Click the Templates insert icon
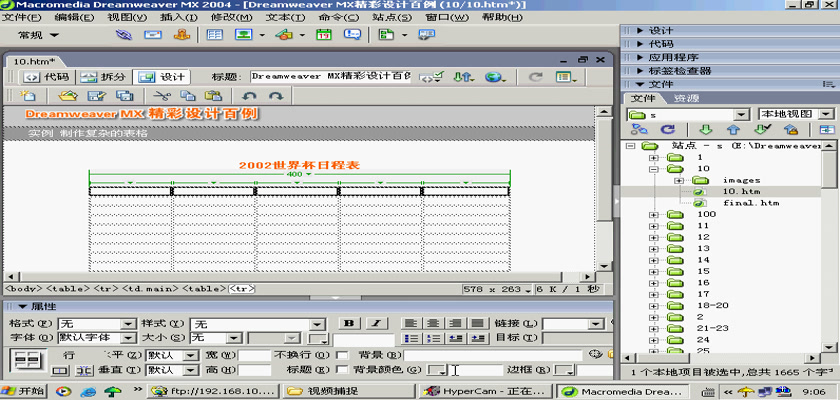The width and height of the screenshot is (840, 400). (x=386, y=35)
